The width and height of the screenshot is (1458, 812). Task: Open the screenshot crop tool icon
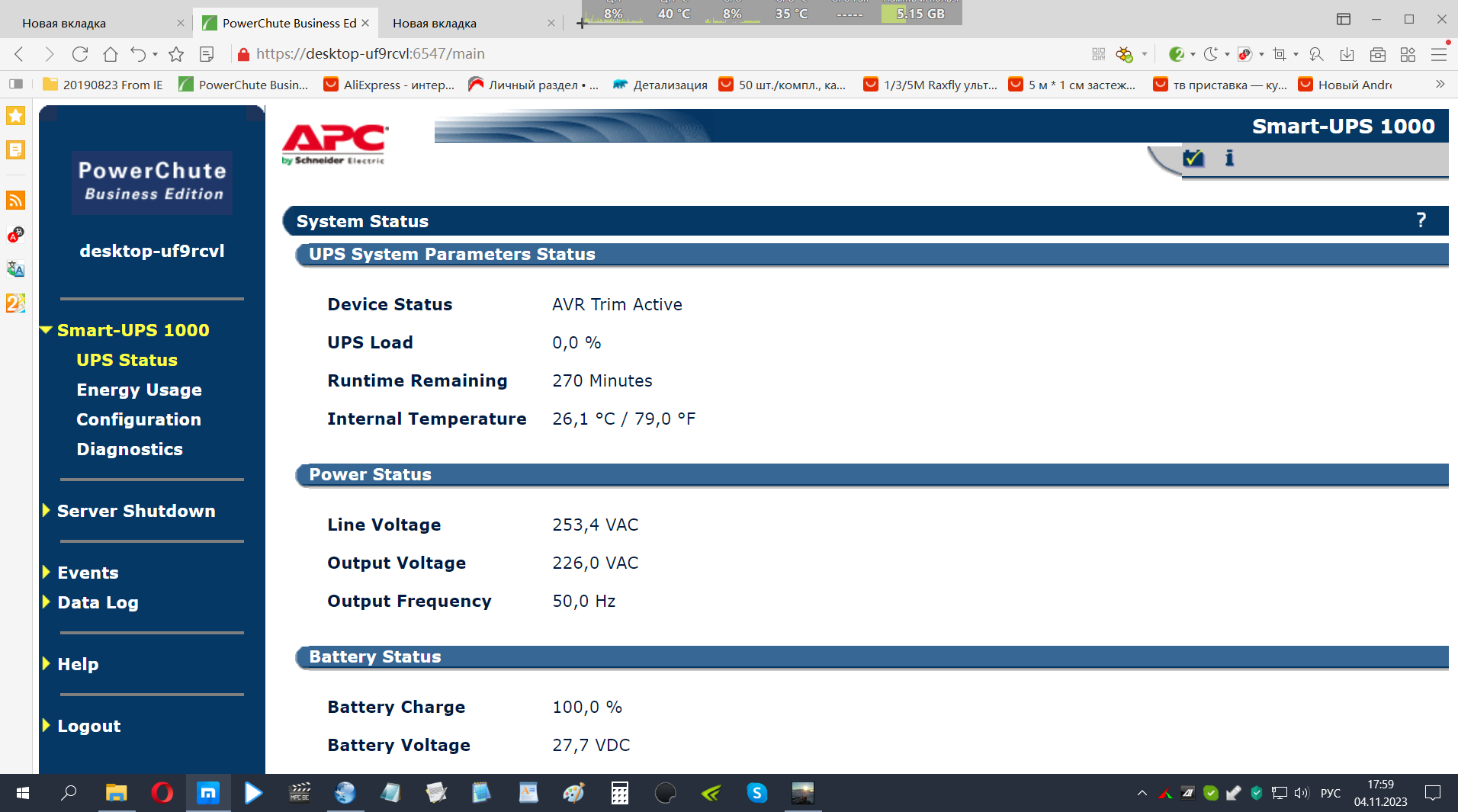[1280, 54]
